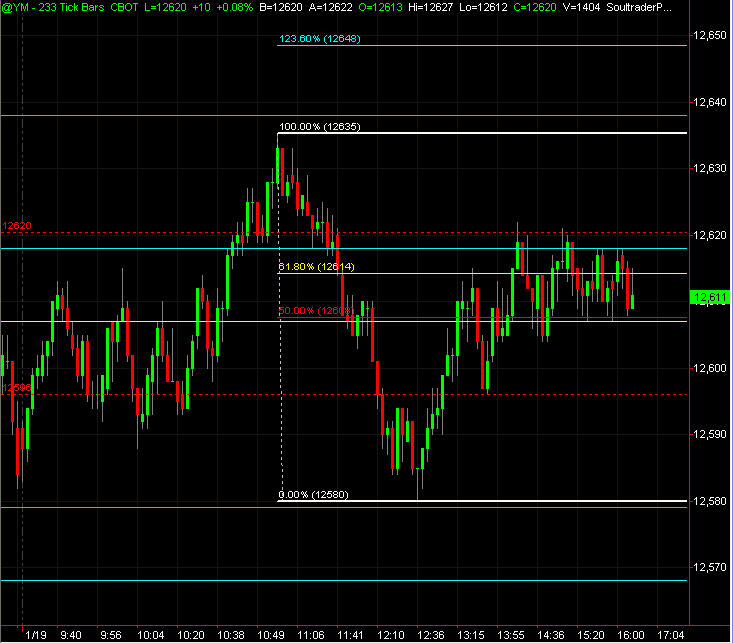This screenshot has width=733, height=643.
Task: Click the 12,640 price axis label
Action: click(710, 102)
